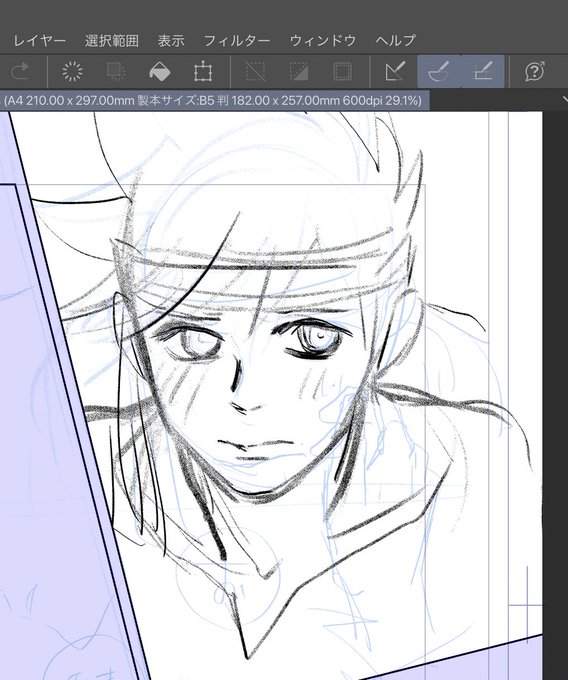Viewport: 568px width, 680px height.
Task: Select the canvas tab with A4 210.00 x 297.00mm
Action: click(214, 101)
